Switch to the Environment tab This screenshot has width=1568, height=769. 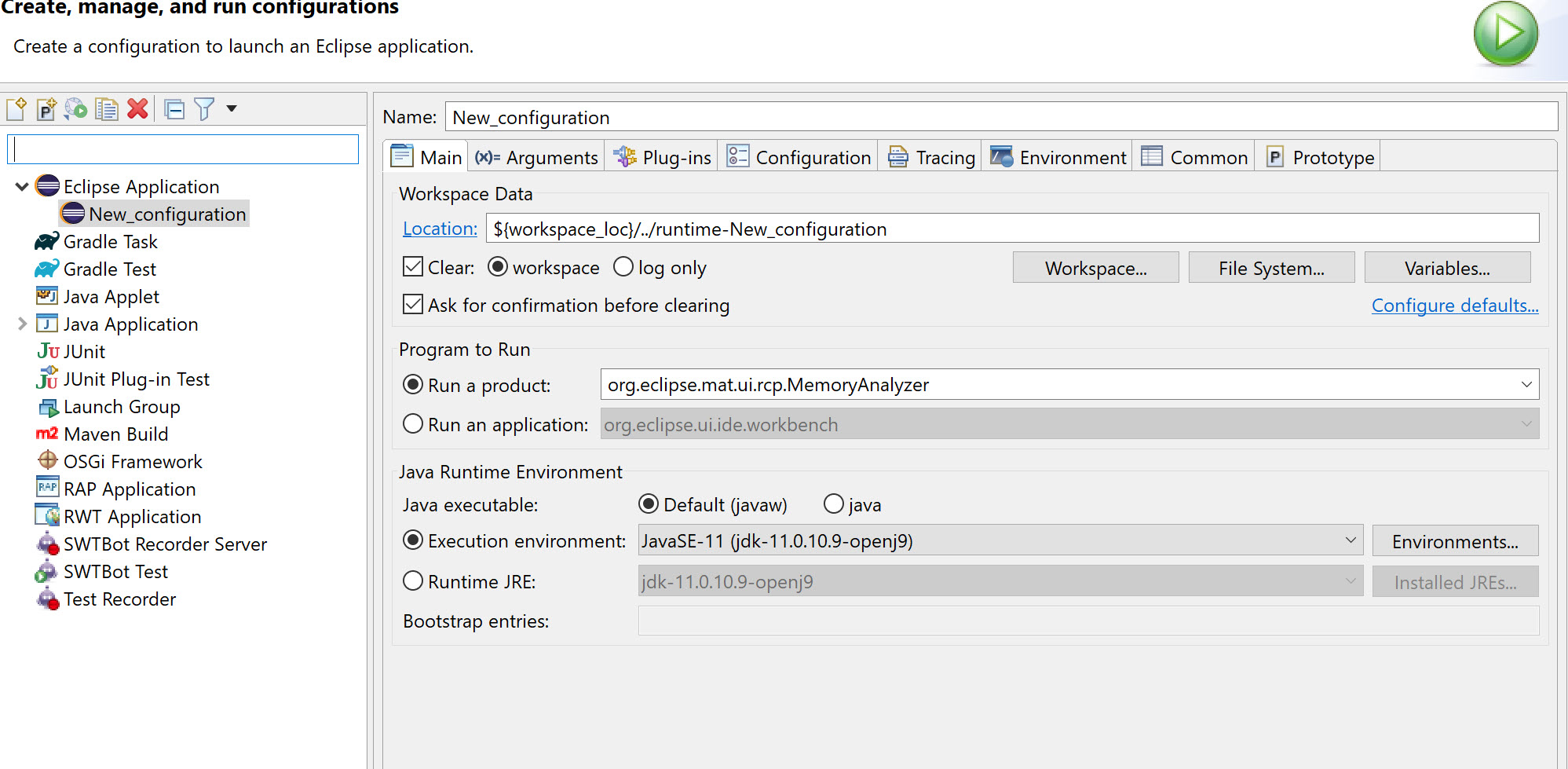(1058, 157)
